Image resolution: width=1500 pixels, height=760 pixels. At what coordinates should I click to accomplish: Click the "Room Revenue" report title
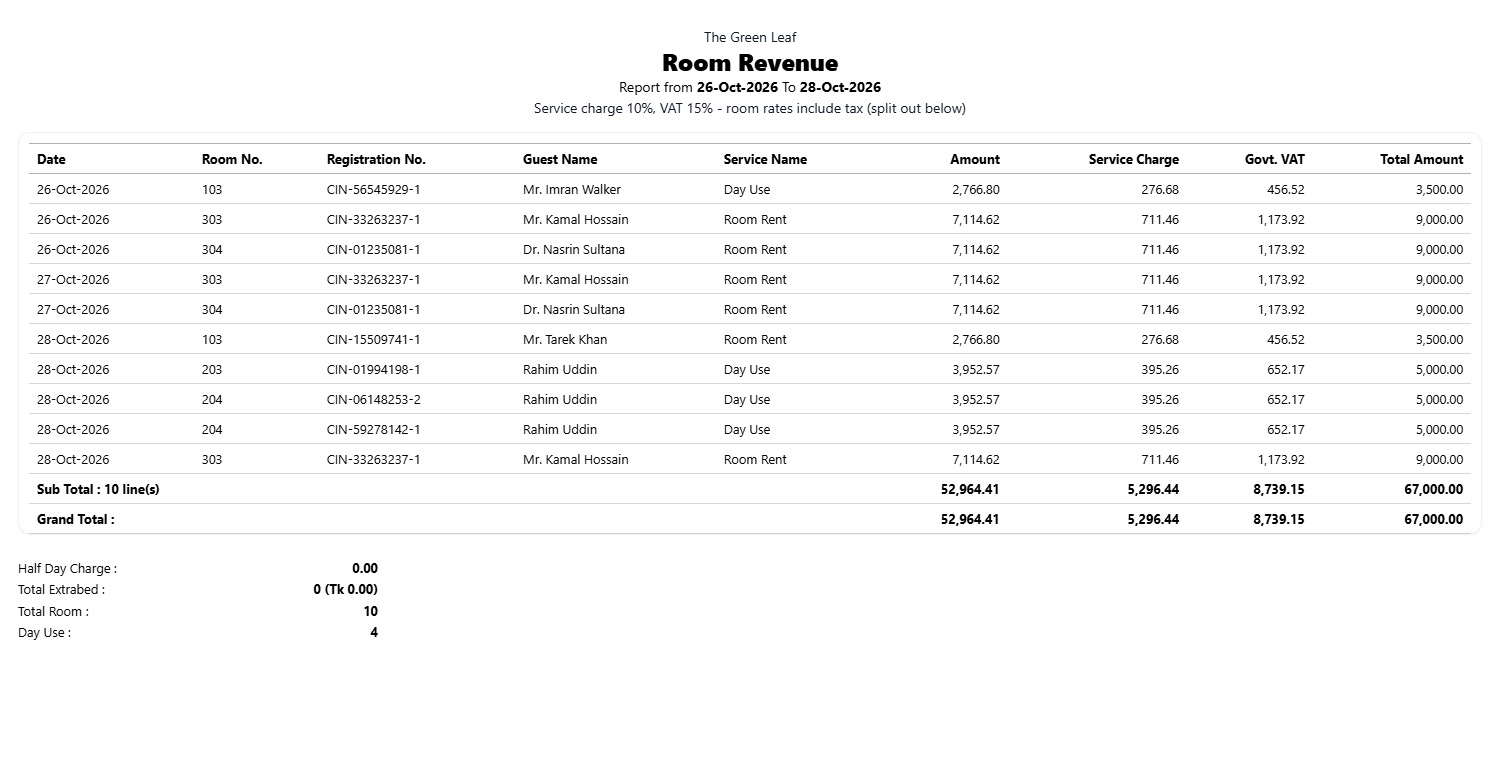[x=750, y=63]
